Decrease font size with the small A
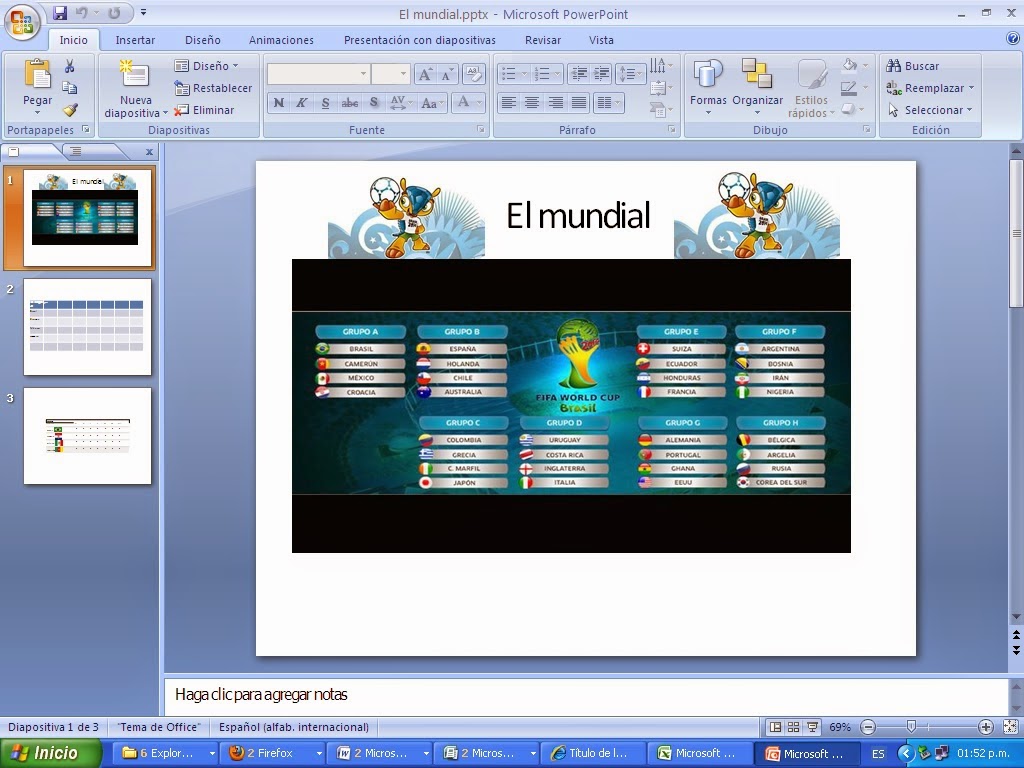 click(447, 74)
